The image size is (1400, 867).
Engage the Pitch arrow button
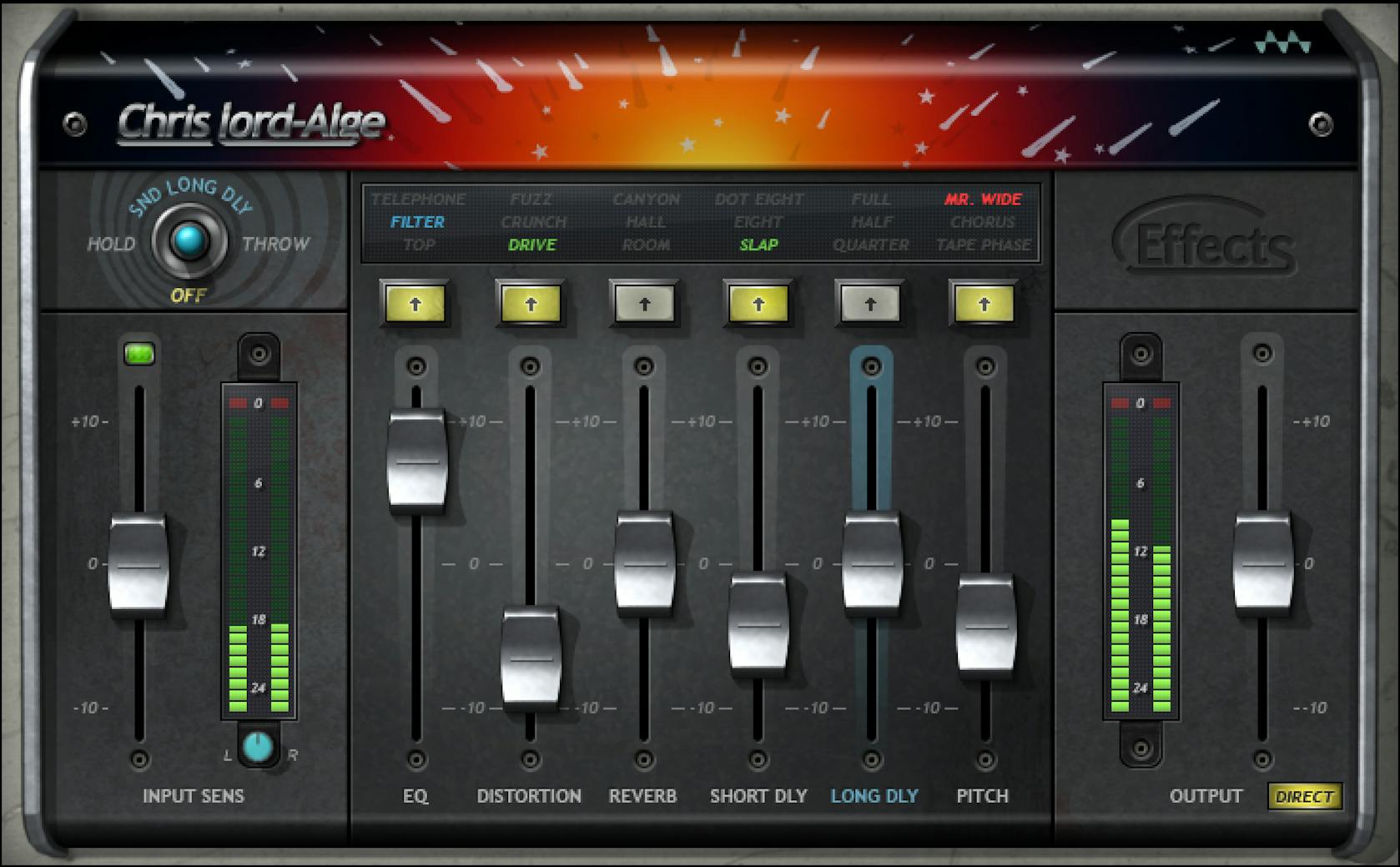point(984,304)
